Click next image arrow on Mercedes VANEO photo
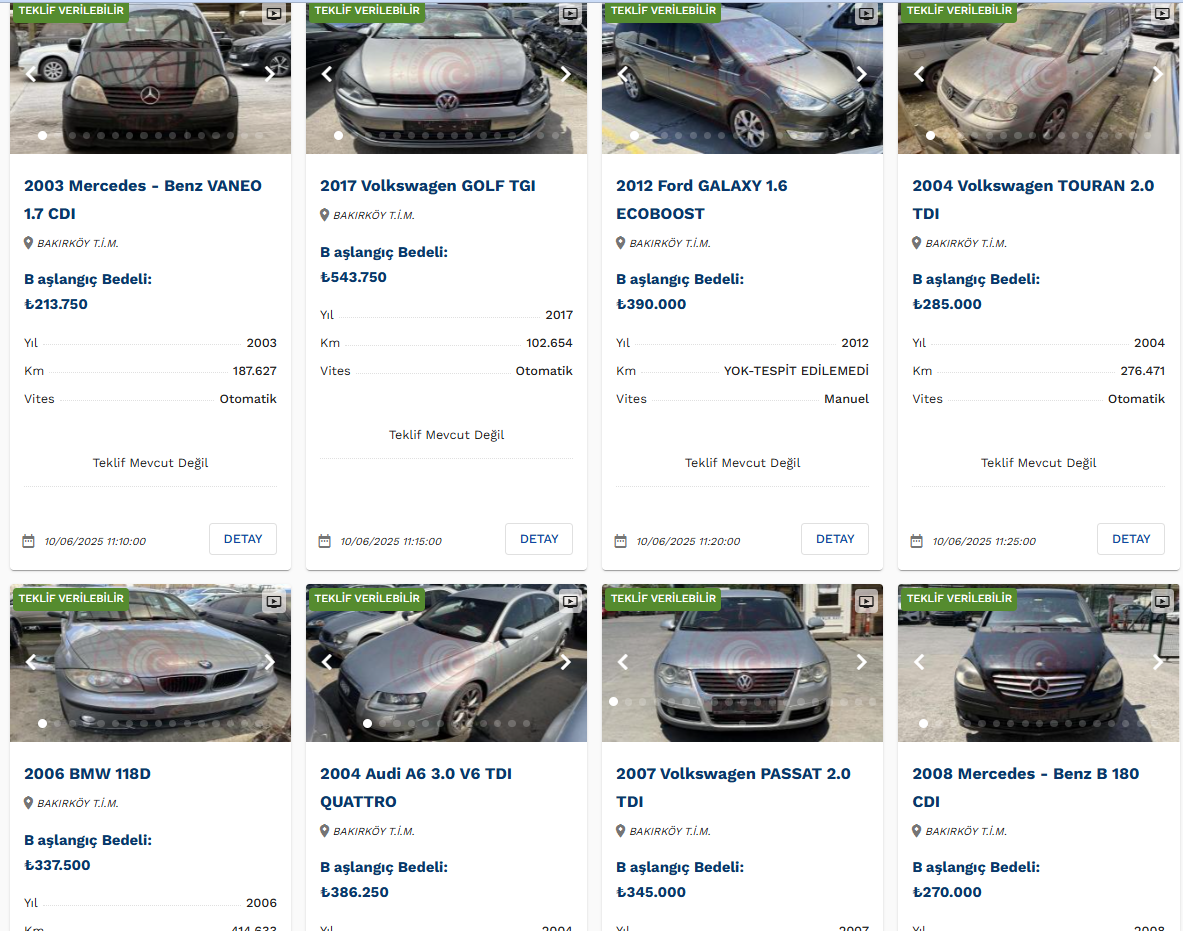Screen dimensions: 1183x931 click(269, 73)
